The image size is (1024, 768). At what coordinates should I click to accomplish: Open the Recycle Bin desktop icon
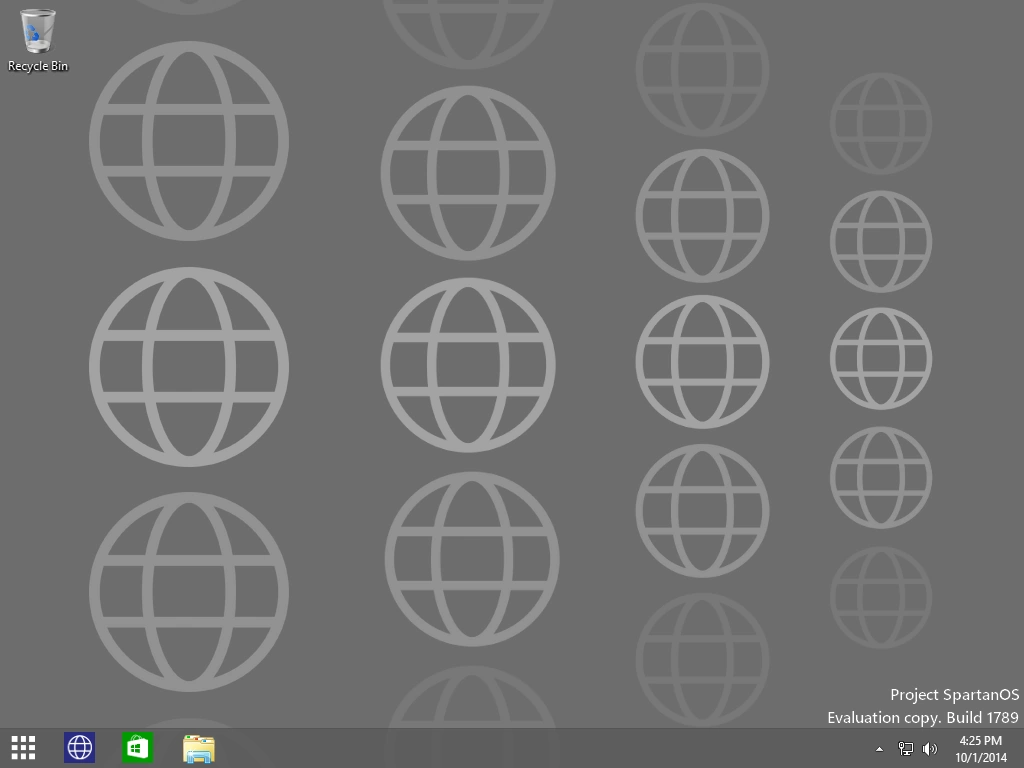pos(37,39)
